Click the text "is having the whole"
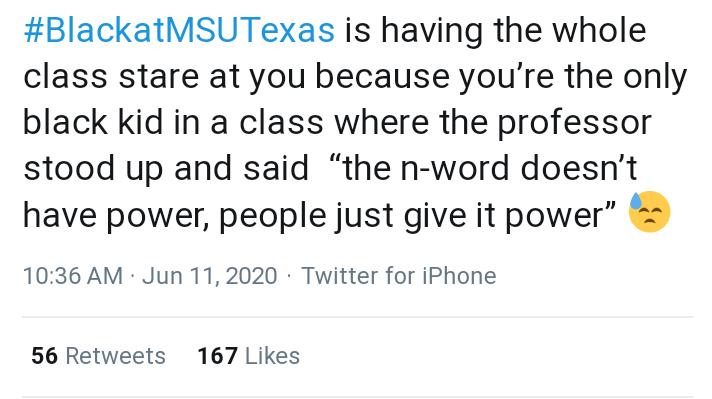This screenshot has width=712, height=399. (495, 30)
